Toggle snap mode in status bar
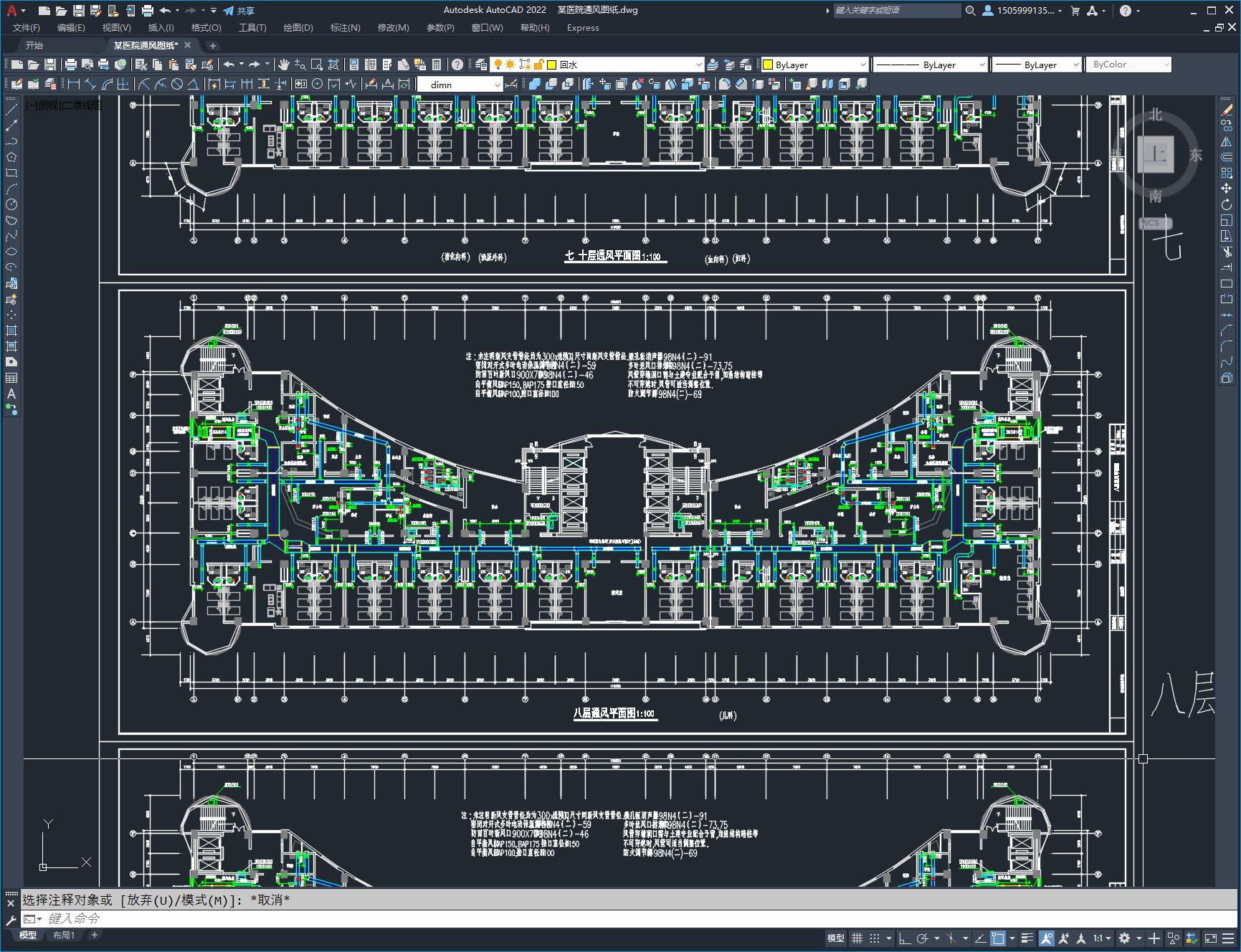The height and width of the screenshot is (952, 1241). (x=875, y=938)
